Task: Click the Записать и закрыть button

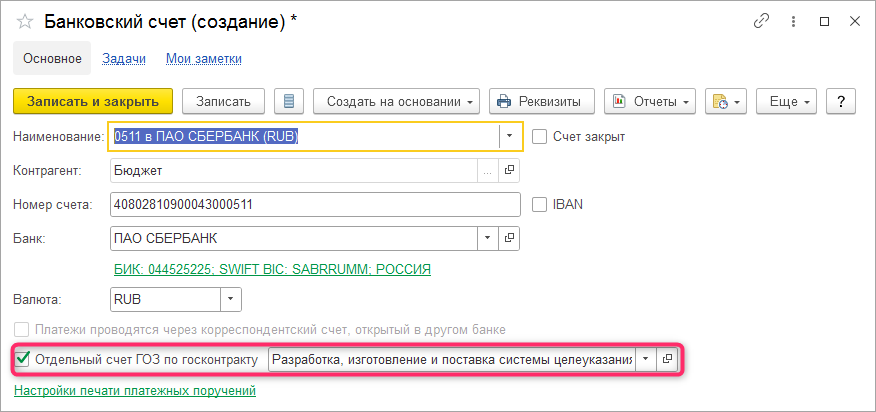Action: [93, 101]
